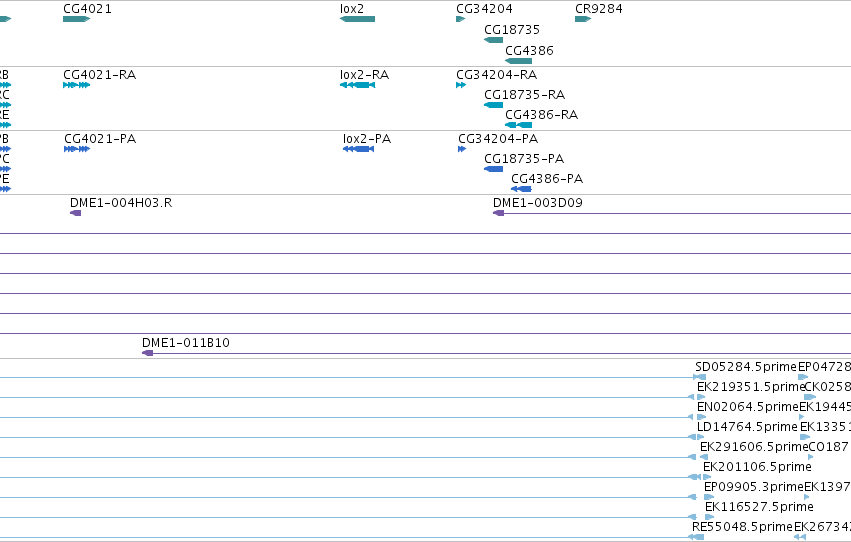
Task: Click the SD05284.5prime label text
Action: [x=746, y=367]
